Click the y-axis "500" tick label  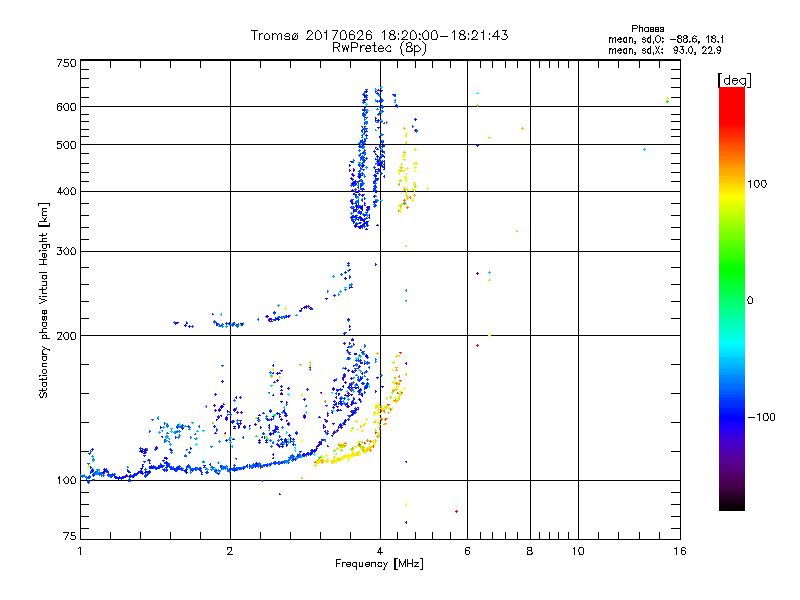[x=66, y=145]
